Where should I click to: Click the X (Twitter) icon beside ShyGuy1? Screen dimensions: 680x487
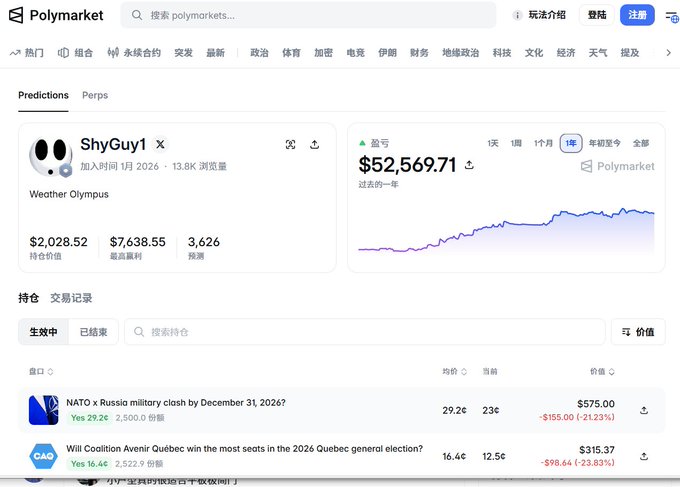click(x=160, y=144)
